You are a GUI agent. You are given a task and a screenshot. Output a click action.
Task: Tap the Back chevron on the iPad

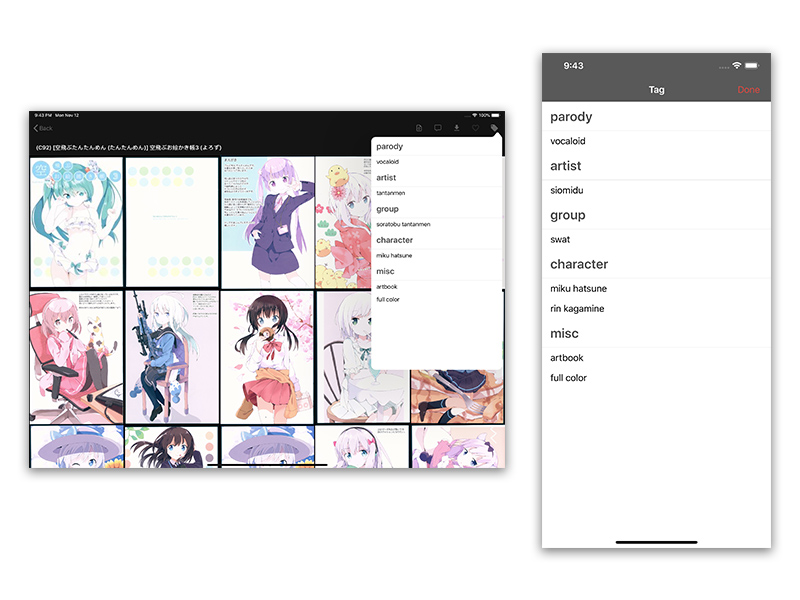[36, 128]
